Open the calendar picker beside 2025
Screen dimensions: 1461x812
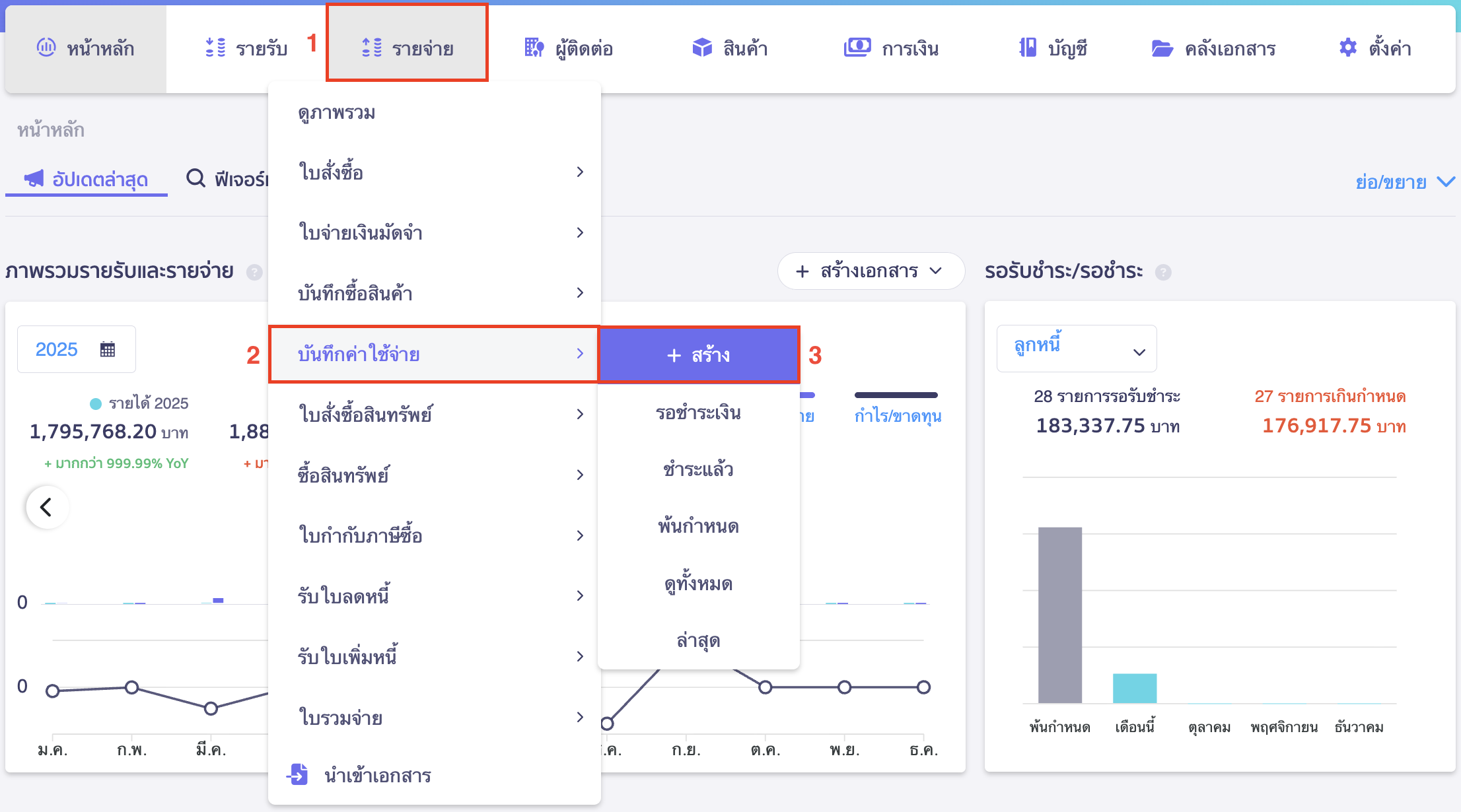point(108,349)
